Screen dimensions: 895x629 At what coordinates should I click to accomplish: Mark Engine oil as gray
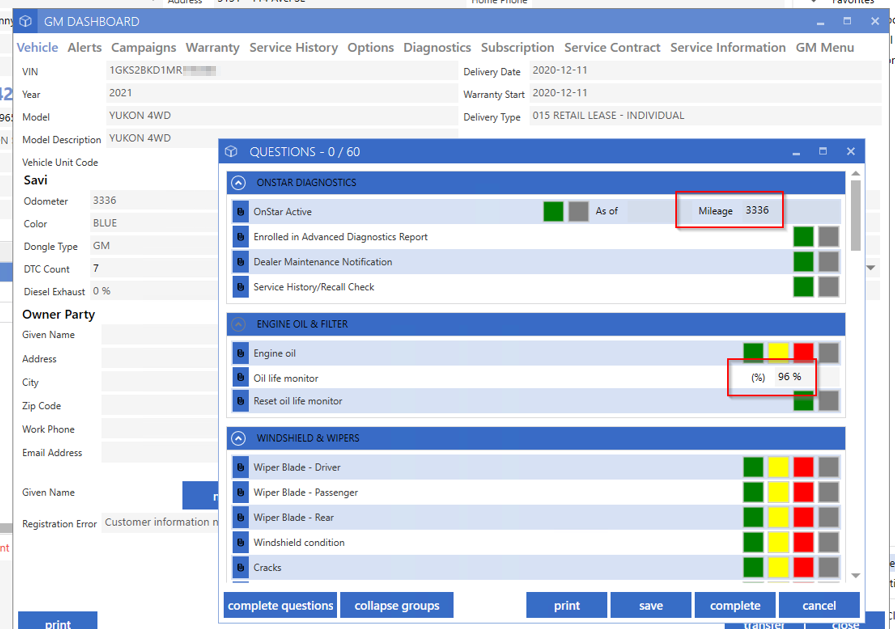click(828, 353)
